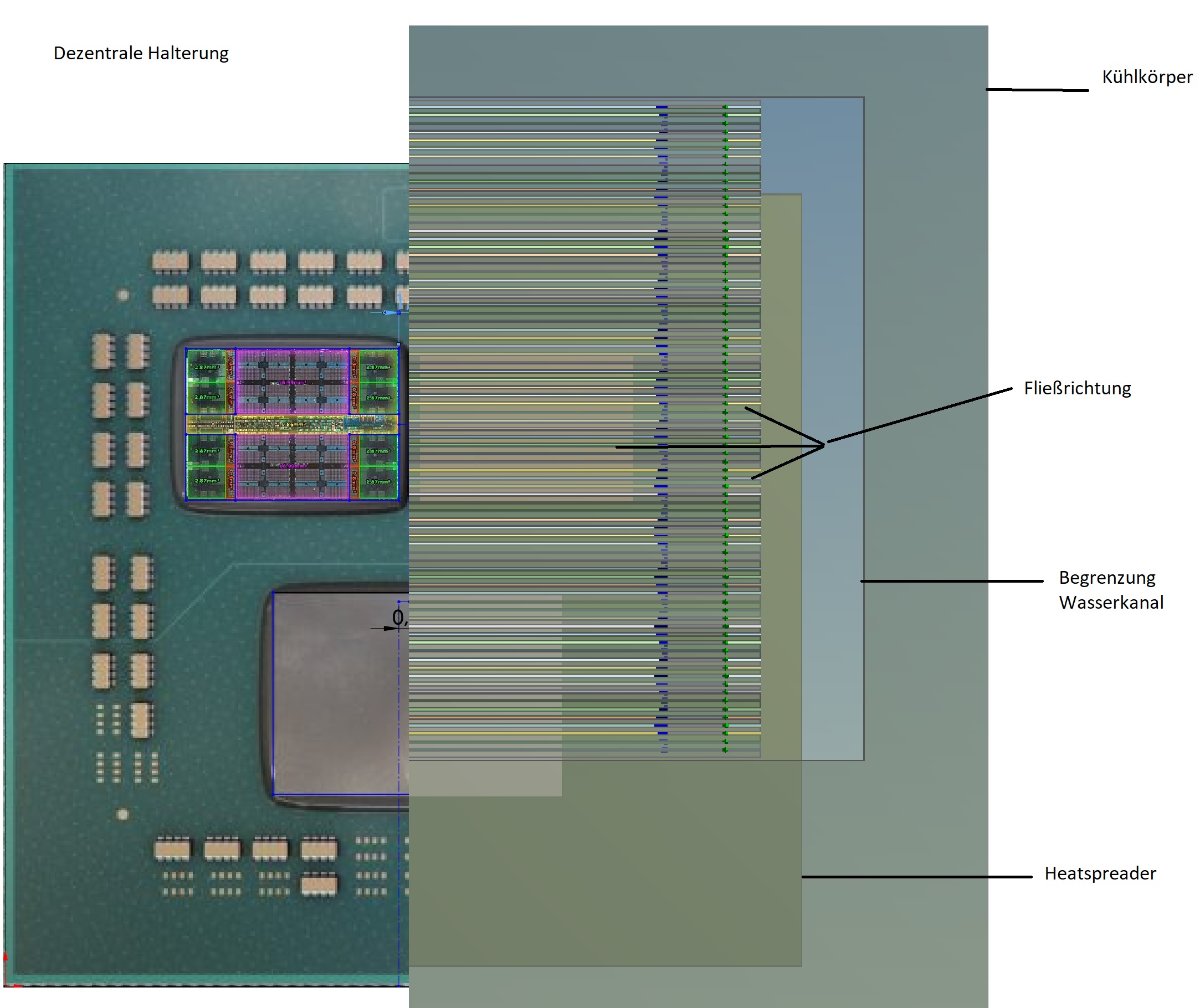Click the Dezentrale Halterung title text

[141, 53]
